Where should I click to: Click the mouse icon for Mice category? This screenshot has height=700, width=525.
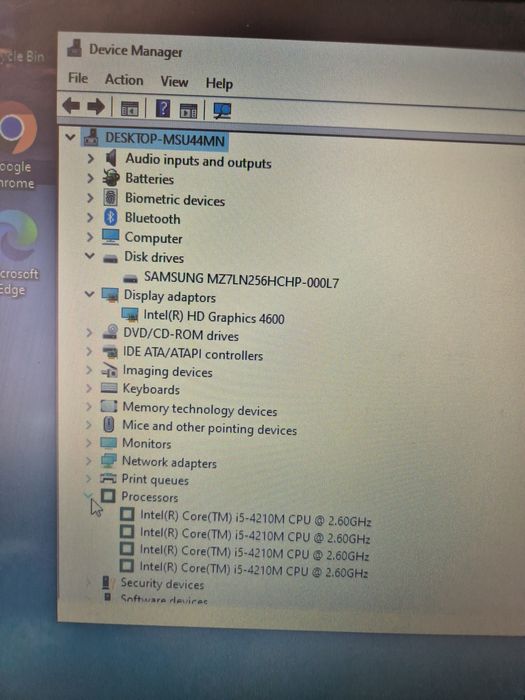[x=108, y=424]
